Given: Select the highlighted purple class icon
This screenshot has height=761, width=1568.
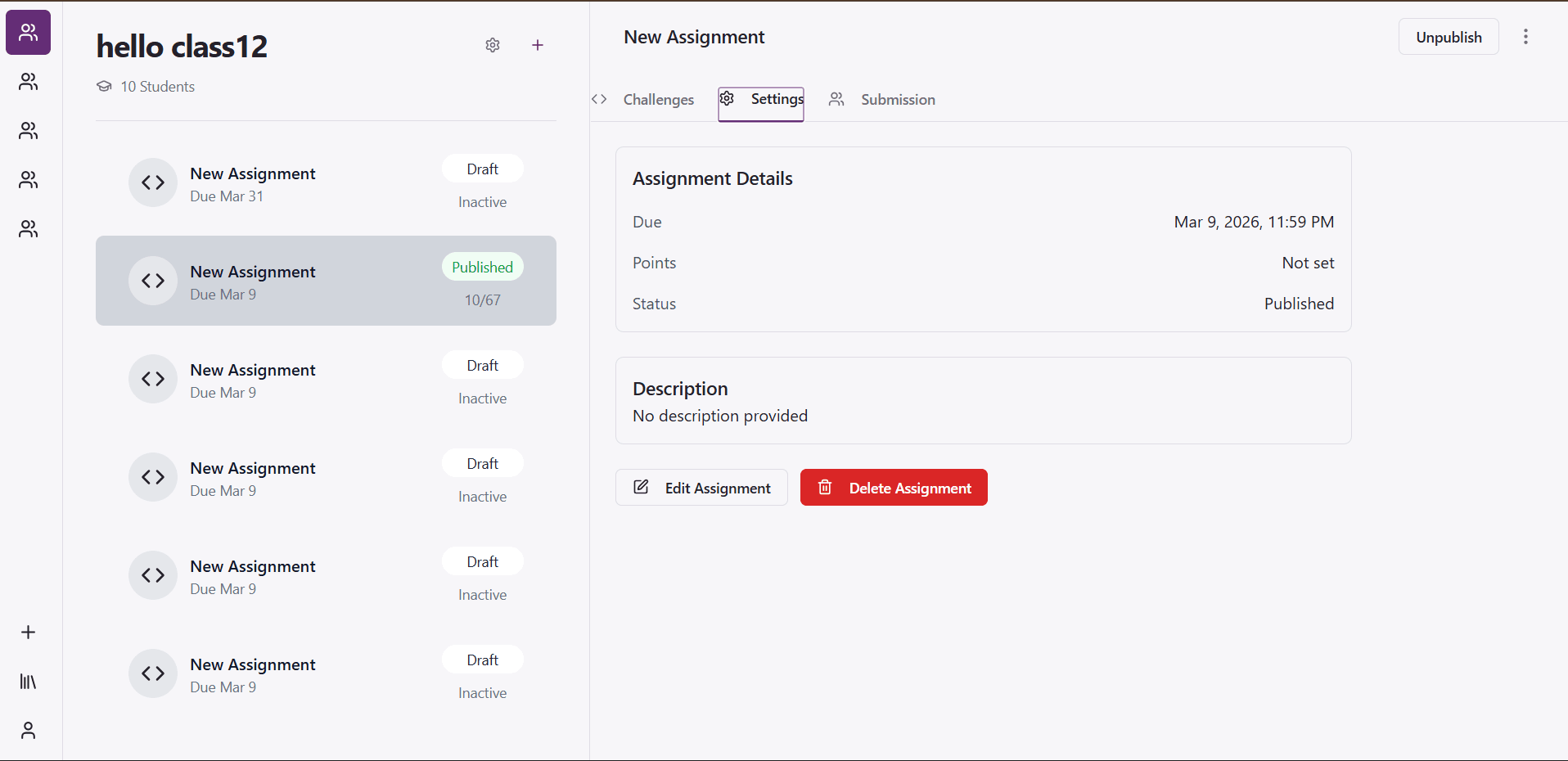Looking at the screenshot, I should (28, 33).
